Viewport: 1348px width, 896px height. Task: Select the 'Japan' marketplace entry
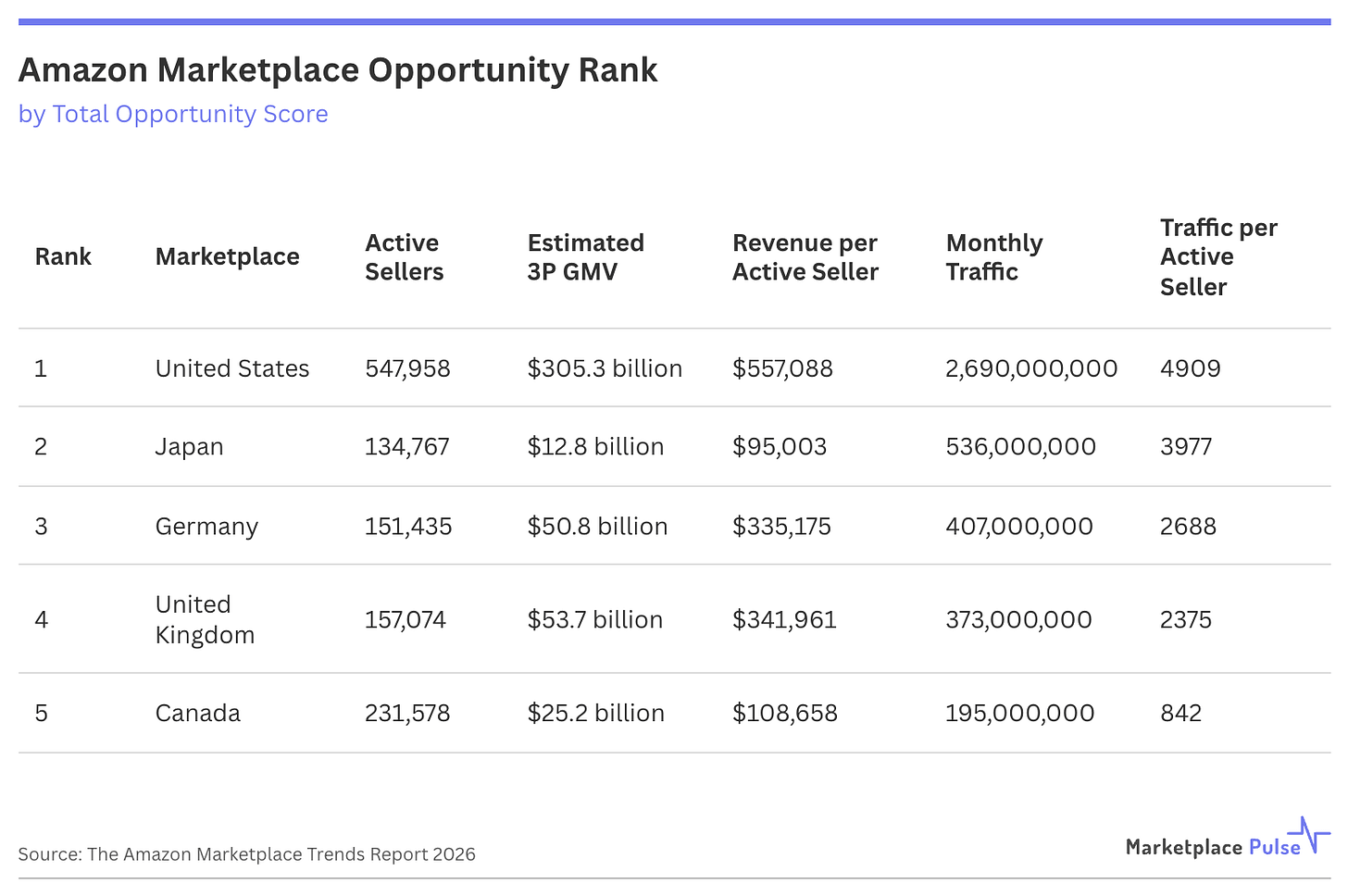pos(189,446)
